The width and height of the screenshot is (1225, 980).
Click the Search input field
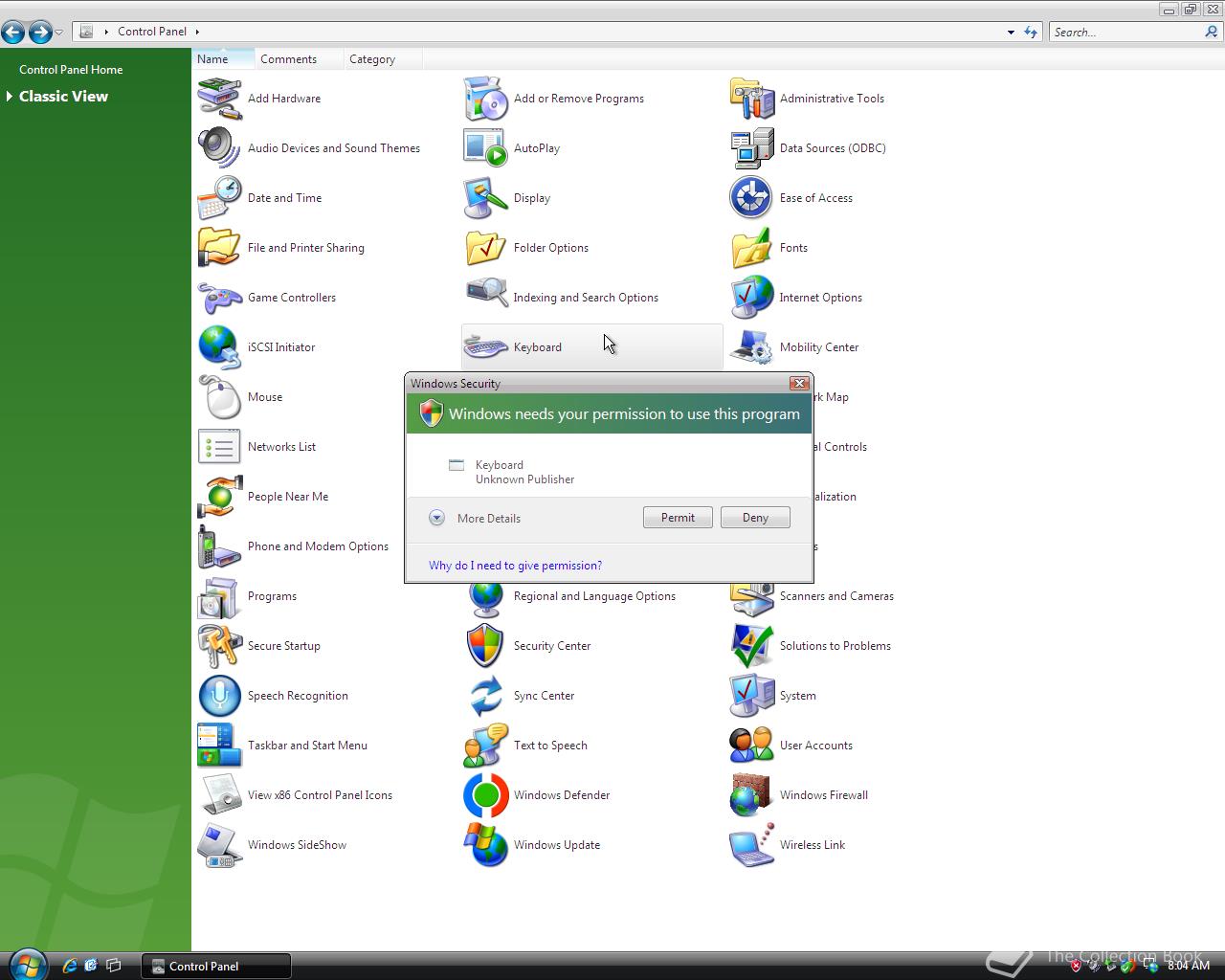[1125, 32]
